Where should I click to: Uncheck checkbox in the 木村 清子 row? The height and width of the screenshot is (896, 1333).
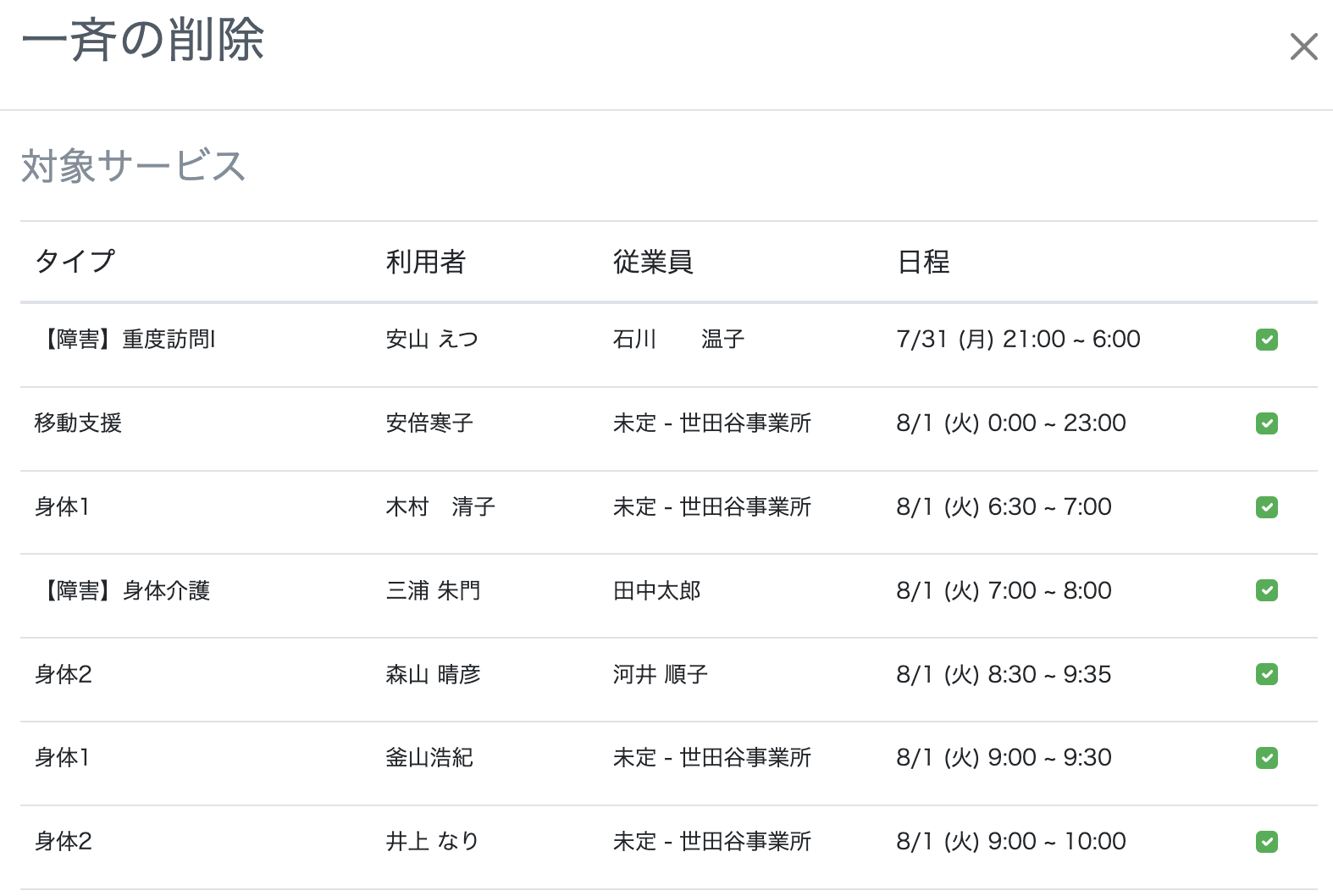click(x=1266, y=506)
